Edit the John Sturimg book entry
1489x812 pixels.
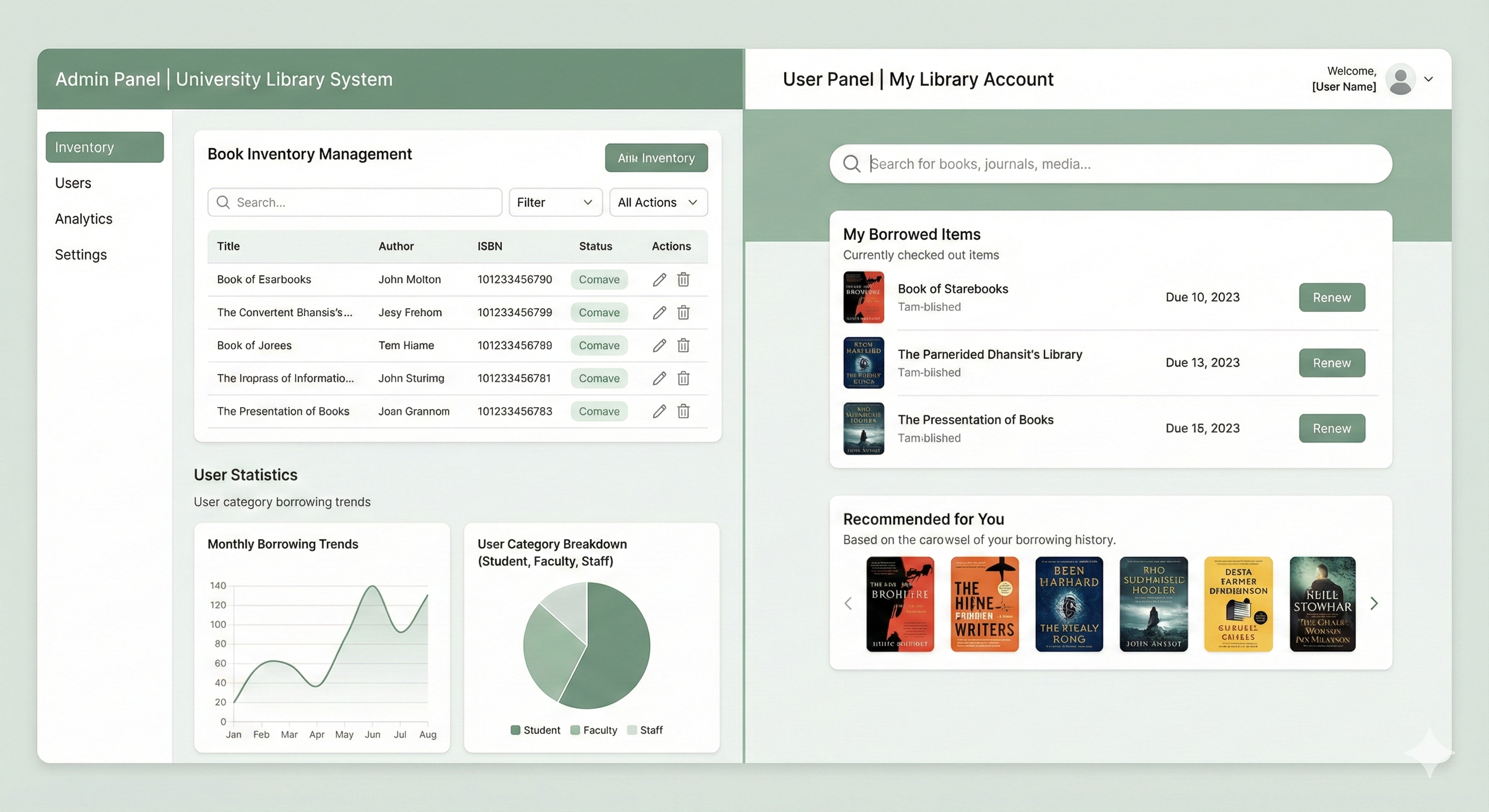[x=659, y=379]
